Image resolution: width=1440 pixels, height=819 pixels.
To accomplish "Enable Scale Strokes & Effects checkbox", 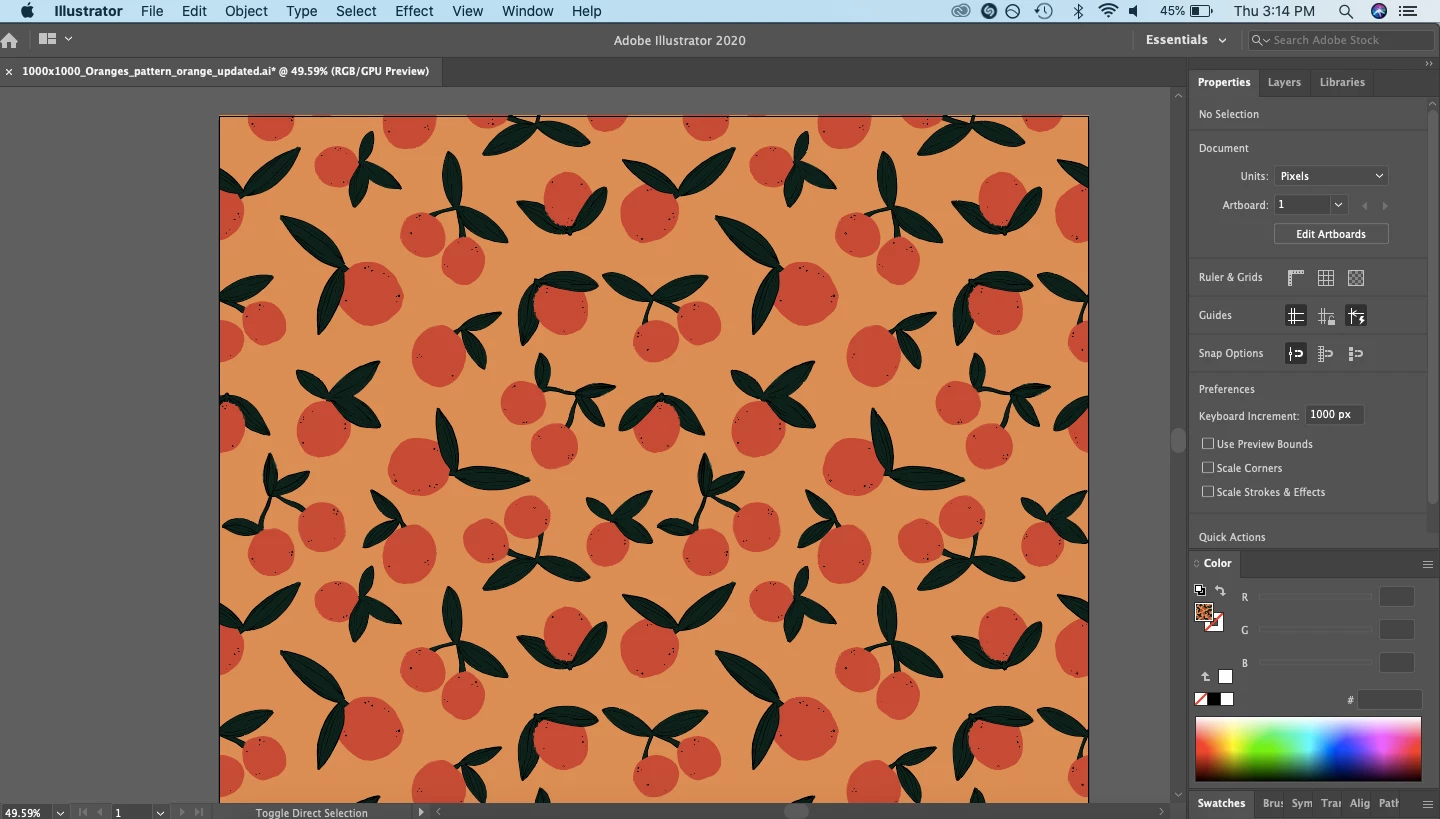I will click(x=1208, y=492).
